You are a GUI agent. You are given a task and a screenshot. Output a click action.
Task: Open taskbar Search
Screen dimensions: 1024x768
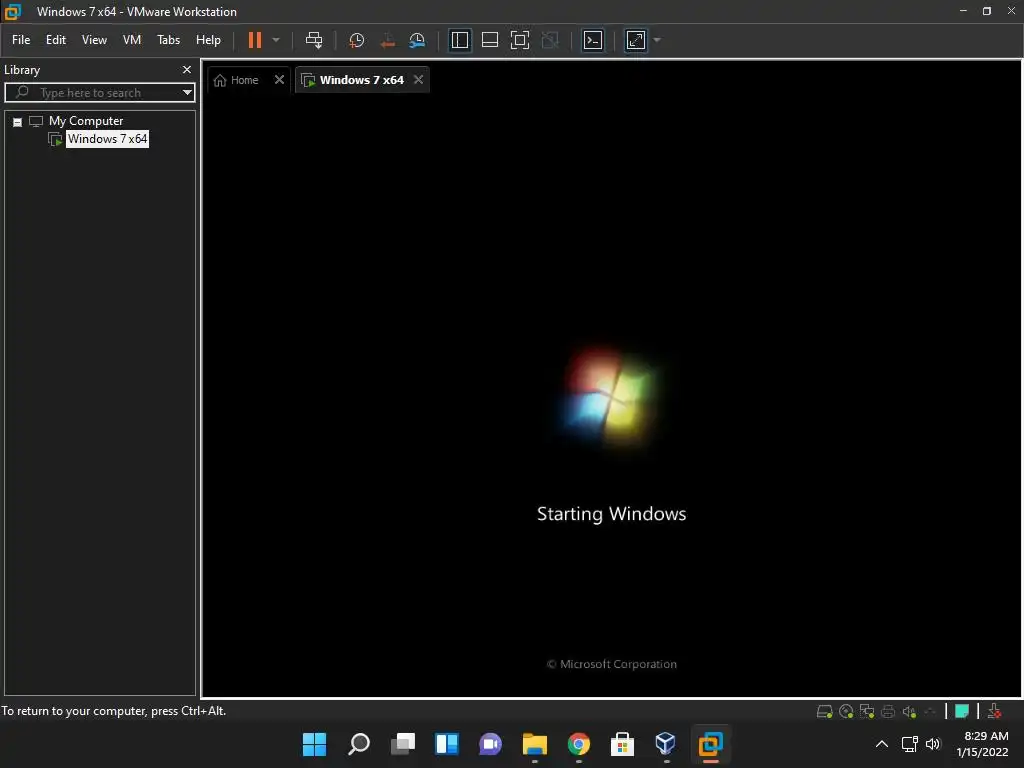(359, 744)
